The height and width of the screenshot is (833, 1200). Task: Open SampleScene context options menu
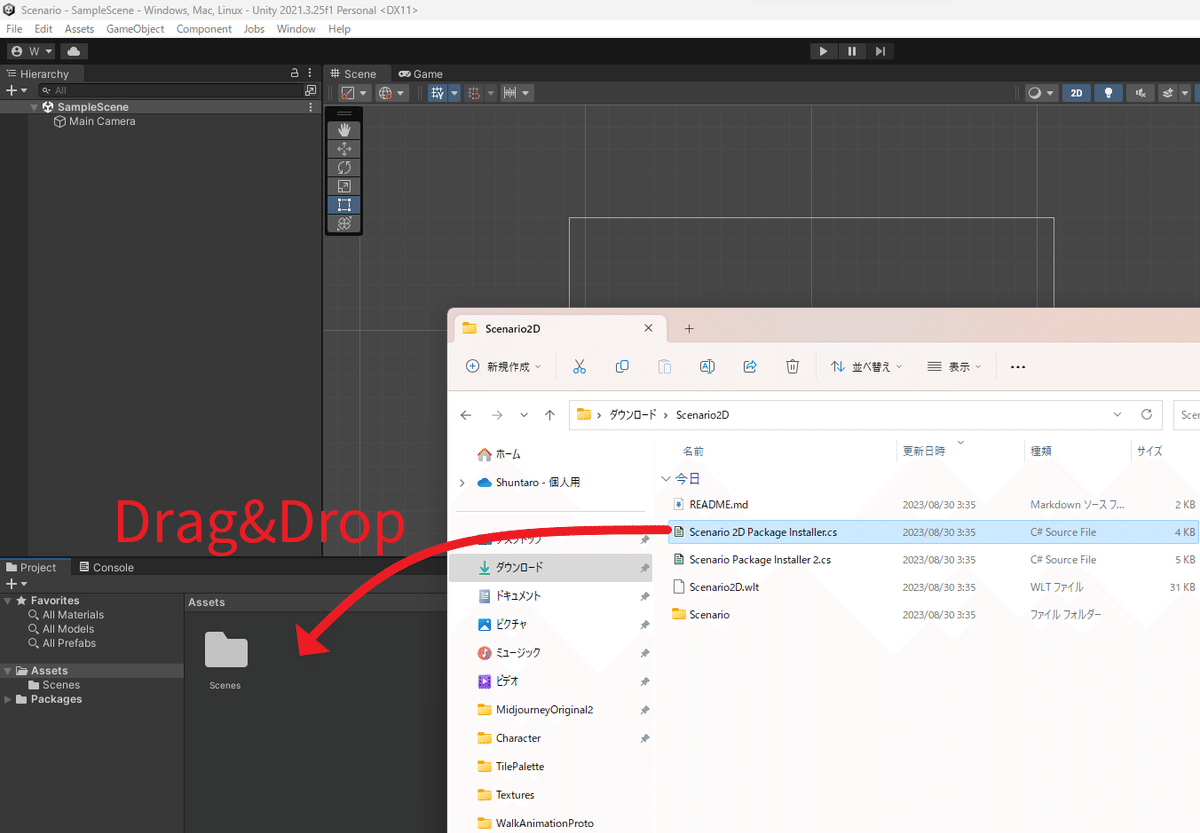coord(311,107)
